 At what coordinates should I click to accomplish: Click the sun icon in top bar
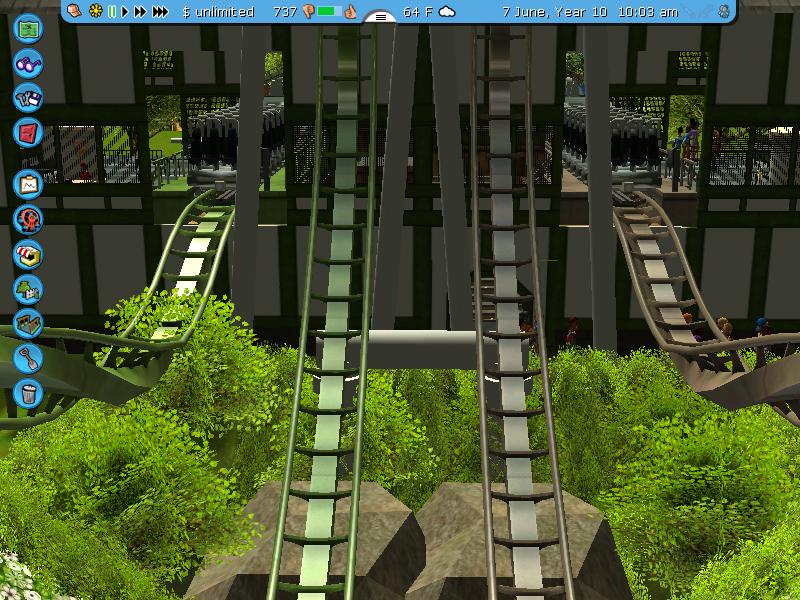(95, 11)
